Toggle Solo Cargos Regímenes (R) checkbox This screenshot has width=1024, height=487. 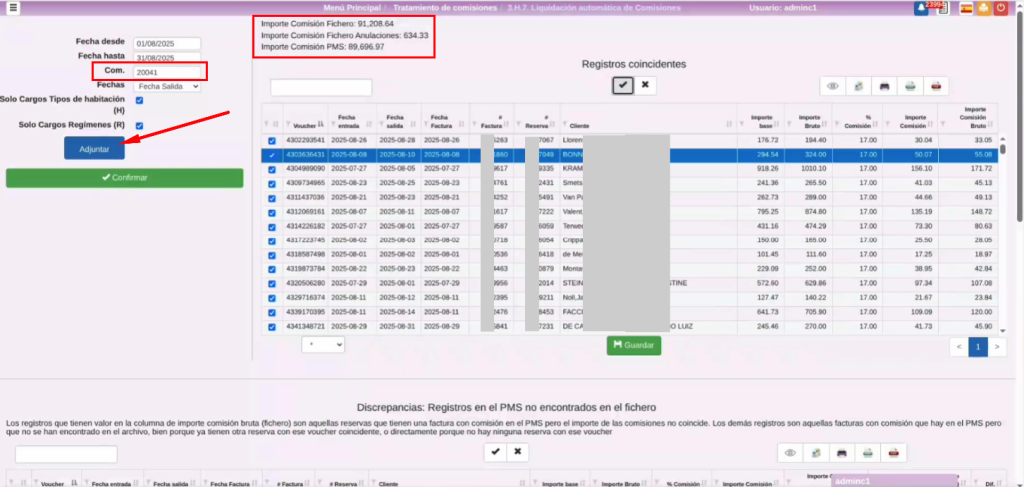140,125
